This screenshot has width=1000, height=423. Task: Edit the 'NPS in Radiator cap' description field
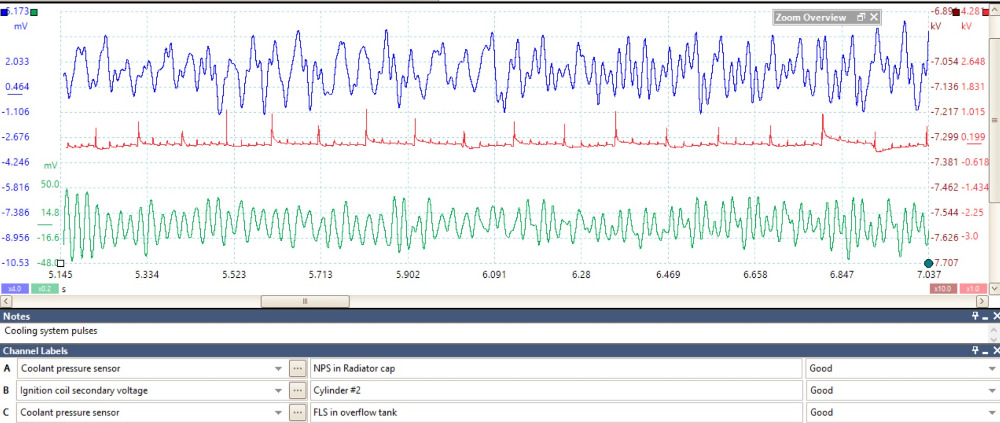point(555,367)
